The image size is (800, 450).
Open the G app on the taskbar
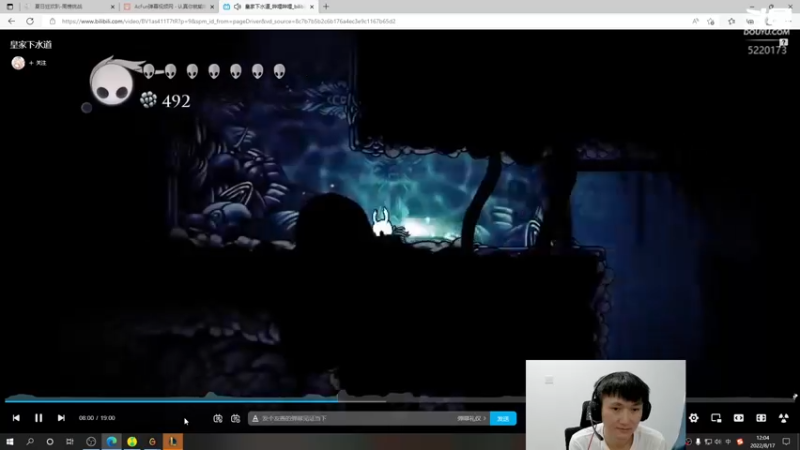[152, 442]
